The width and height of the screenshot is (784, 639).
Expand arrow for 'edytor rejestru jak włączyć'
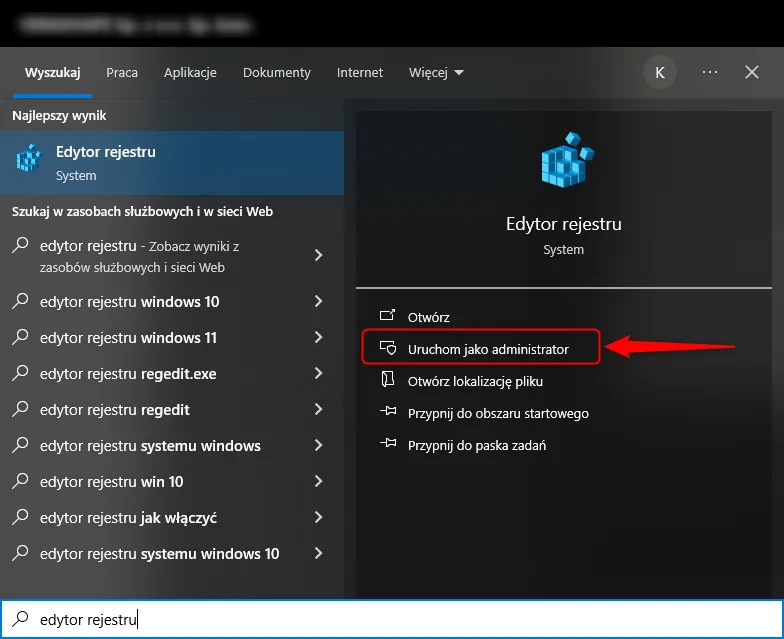318,517
